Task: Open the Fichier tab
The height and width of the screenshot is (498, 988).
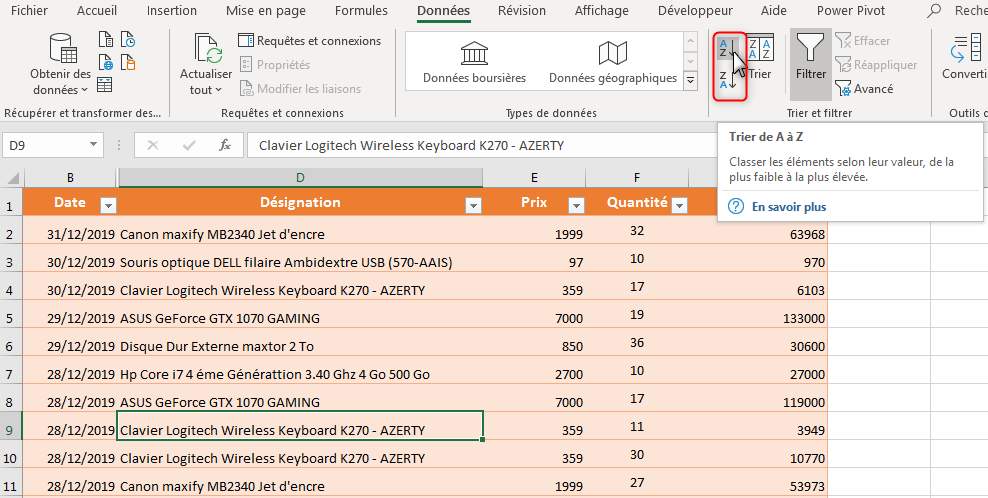Action: pyautogui.click(x=29, y=11)
